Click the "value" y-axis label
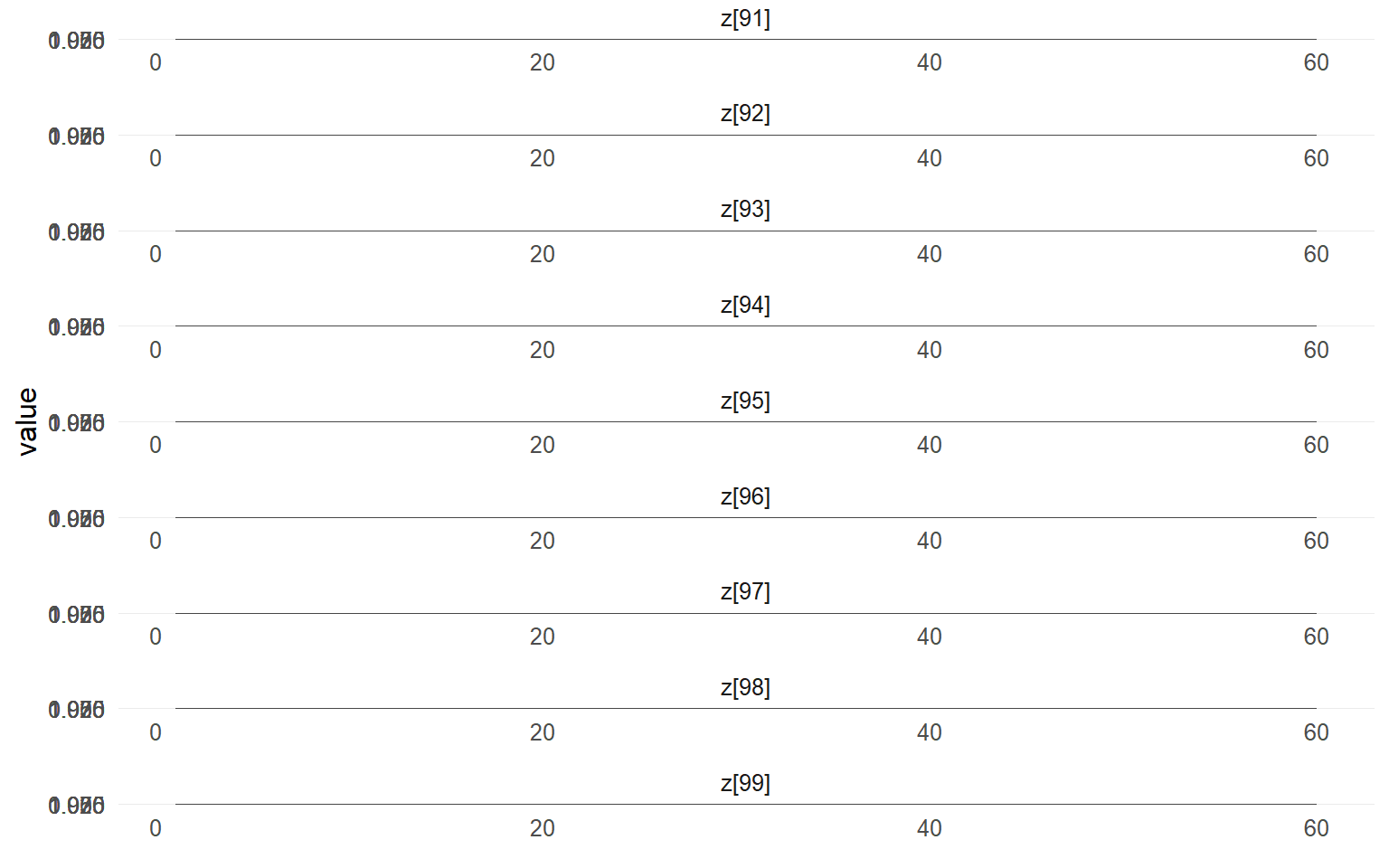 click(28, 421)
